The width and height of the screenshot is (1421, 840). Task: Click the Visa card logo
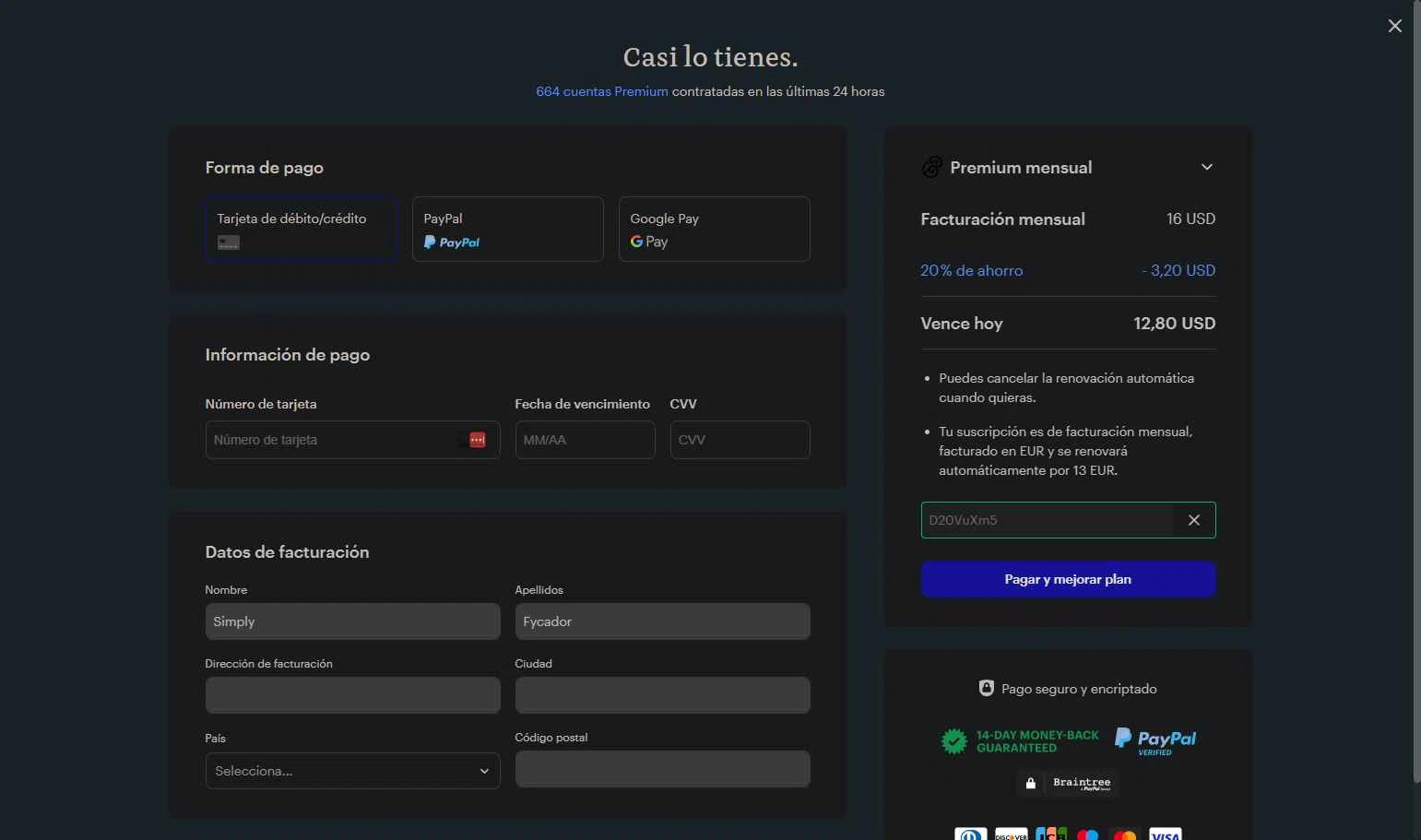click(x=1166, y=834)
